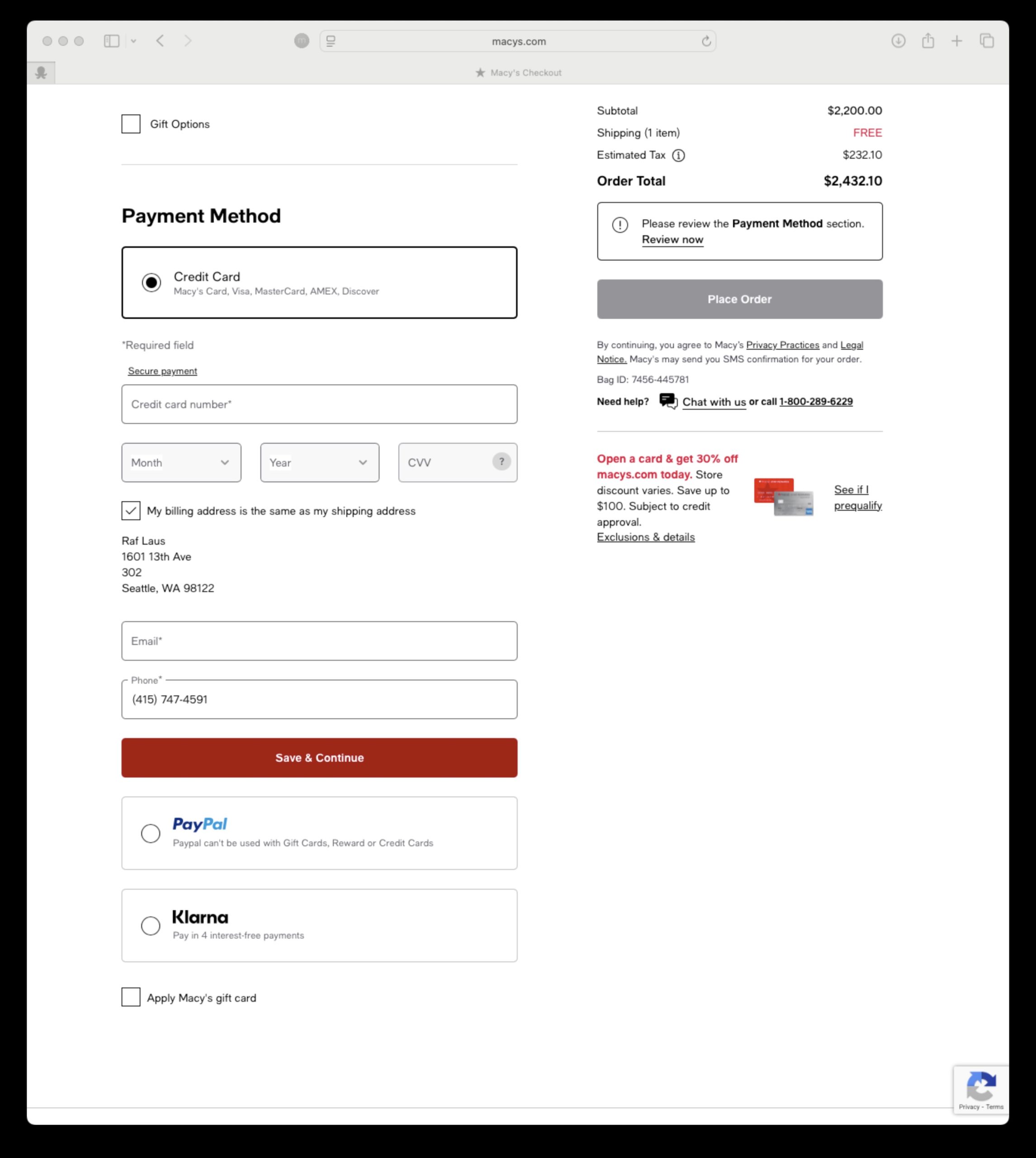The image size is (1036, 1158).
Task: Open the Safari share icon
Action: (x=928, y=41)
